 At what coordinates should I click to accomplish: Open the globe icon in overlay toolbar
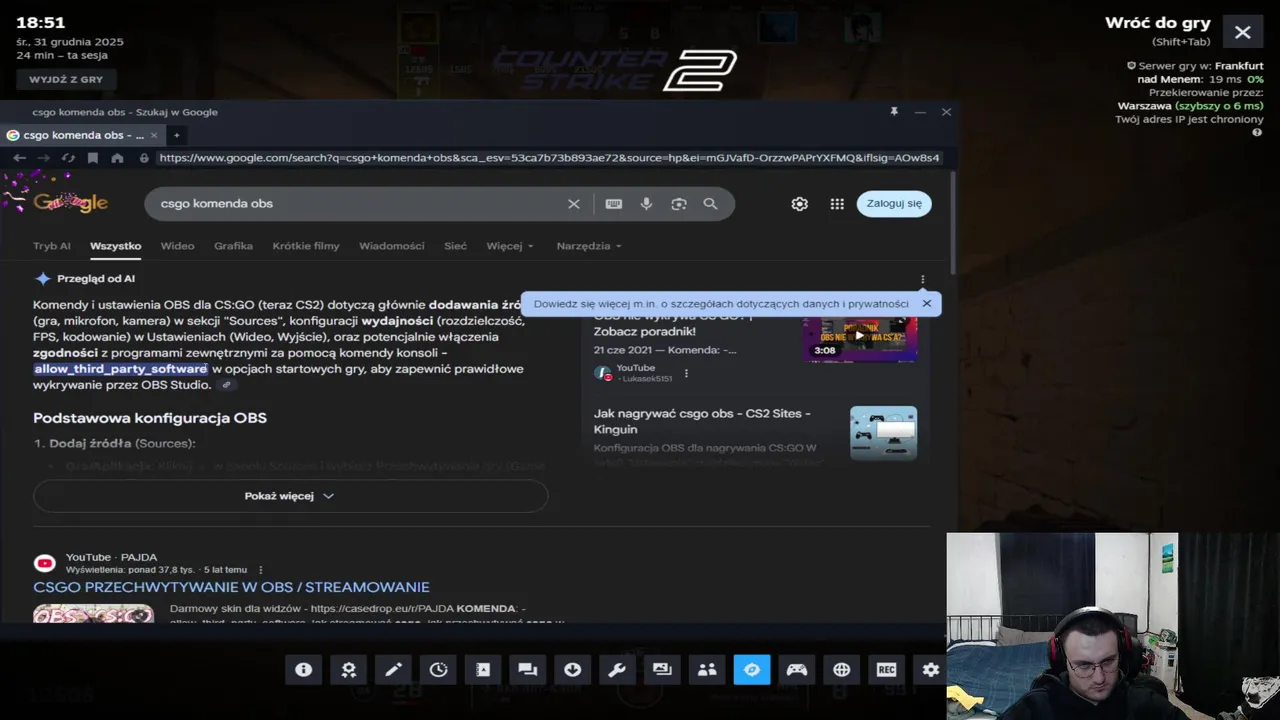click(842, 670)
